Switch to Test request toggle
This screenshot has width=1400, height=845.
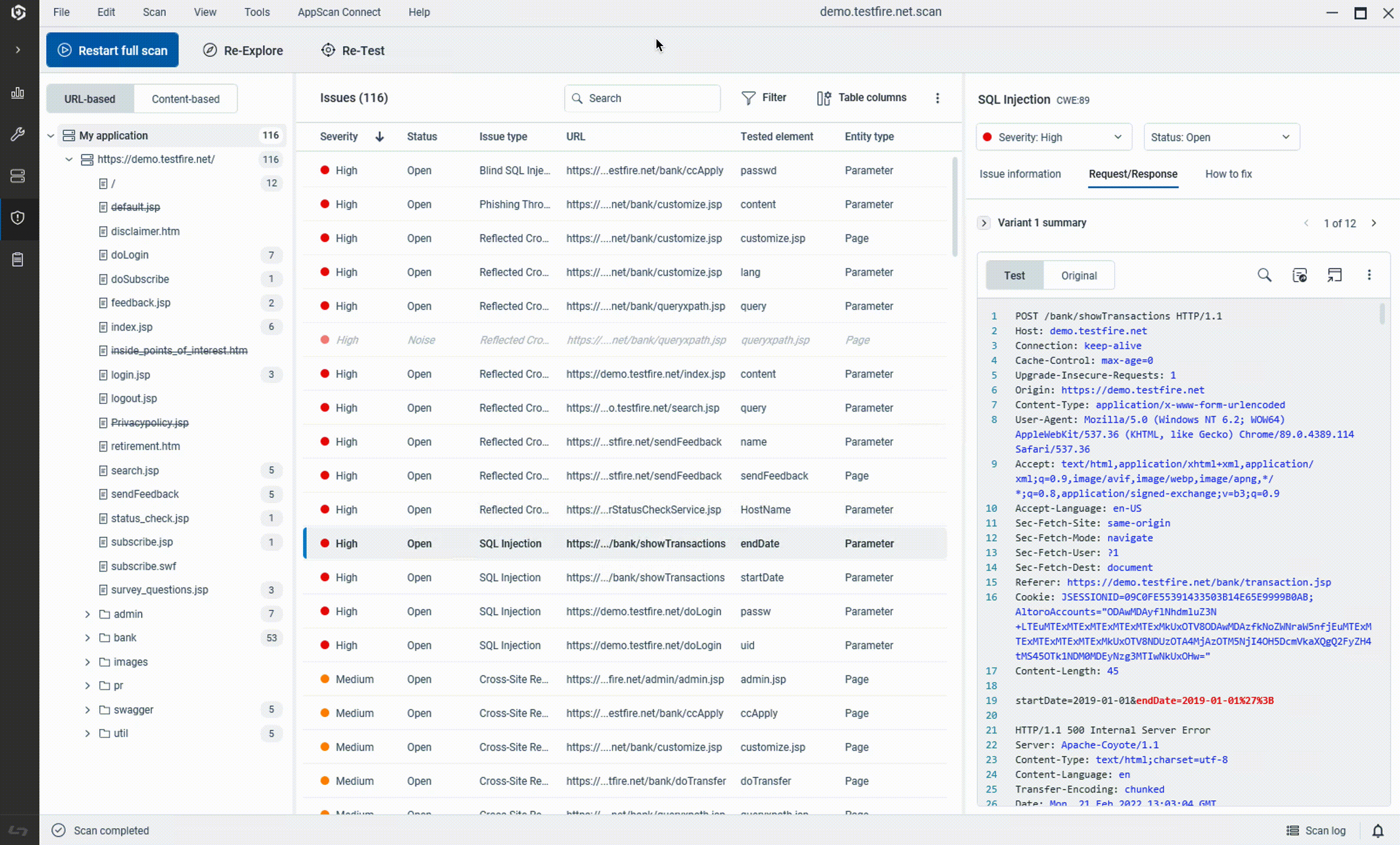coord(1014,275)
